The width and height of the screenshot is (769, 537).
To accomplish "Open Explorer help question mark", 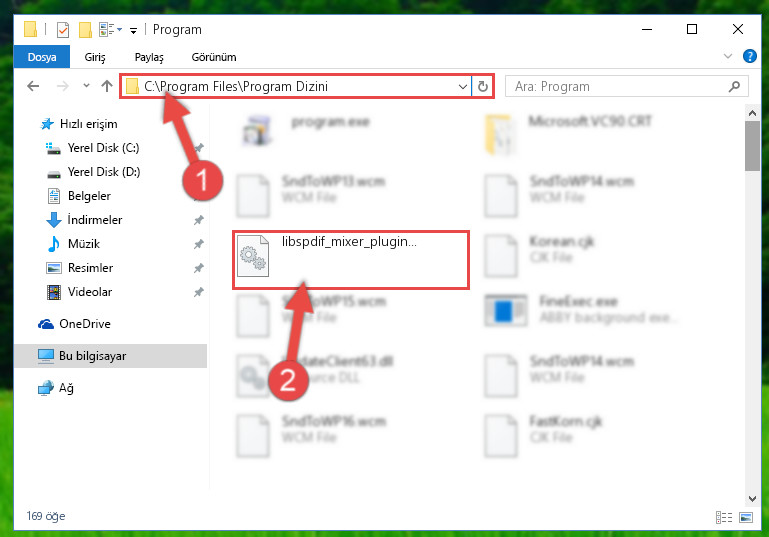I will coord(749,56).
